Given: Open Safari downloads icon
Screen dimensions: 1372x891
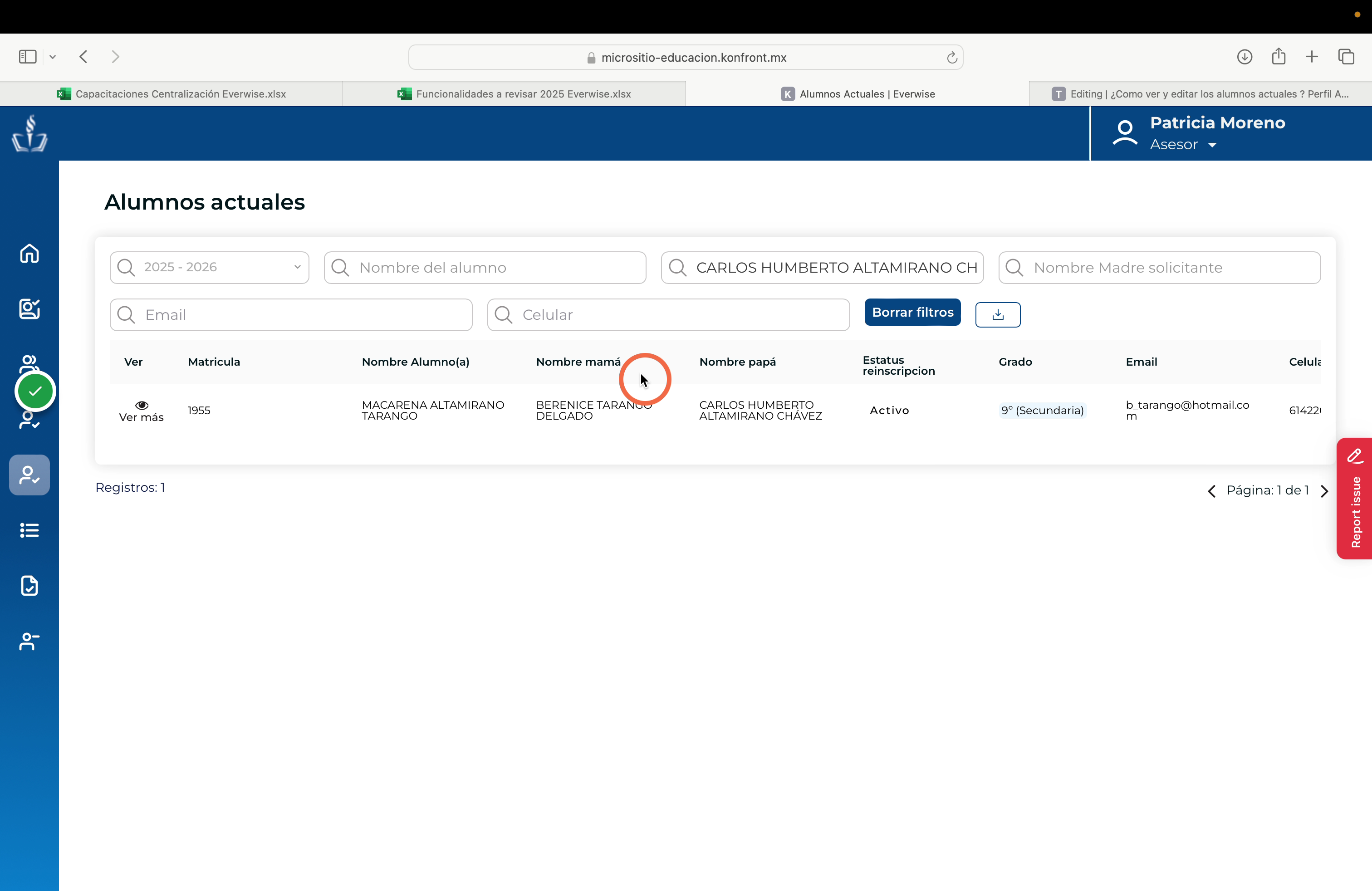Looking at the screenshot, I should (1245, 56).
